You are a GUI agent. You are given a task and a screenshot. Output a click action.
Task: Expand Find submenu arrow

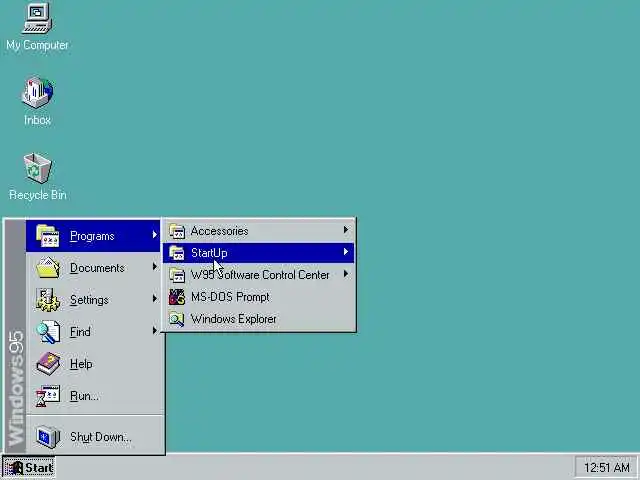coord(155,330)
